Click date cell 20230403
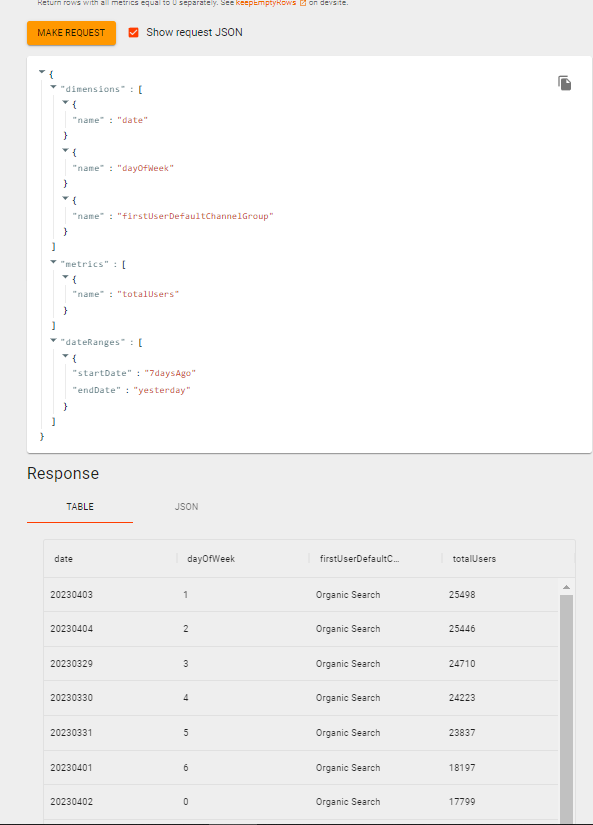This screenshot has width=593, height=825. (x=72, y=595)
